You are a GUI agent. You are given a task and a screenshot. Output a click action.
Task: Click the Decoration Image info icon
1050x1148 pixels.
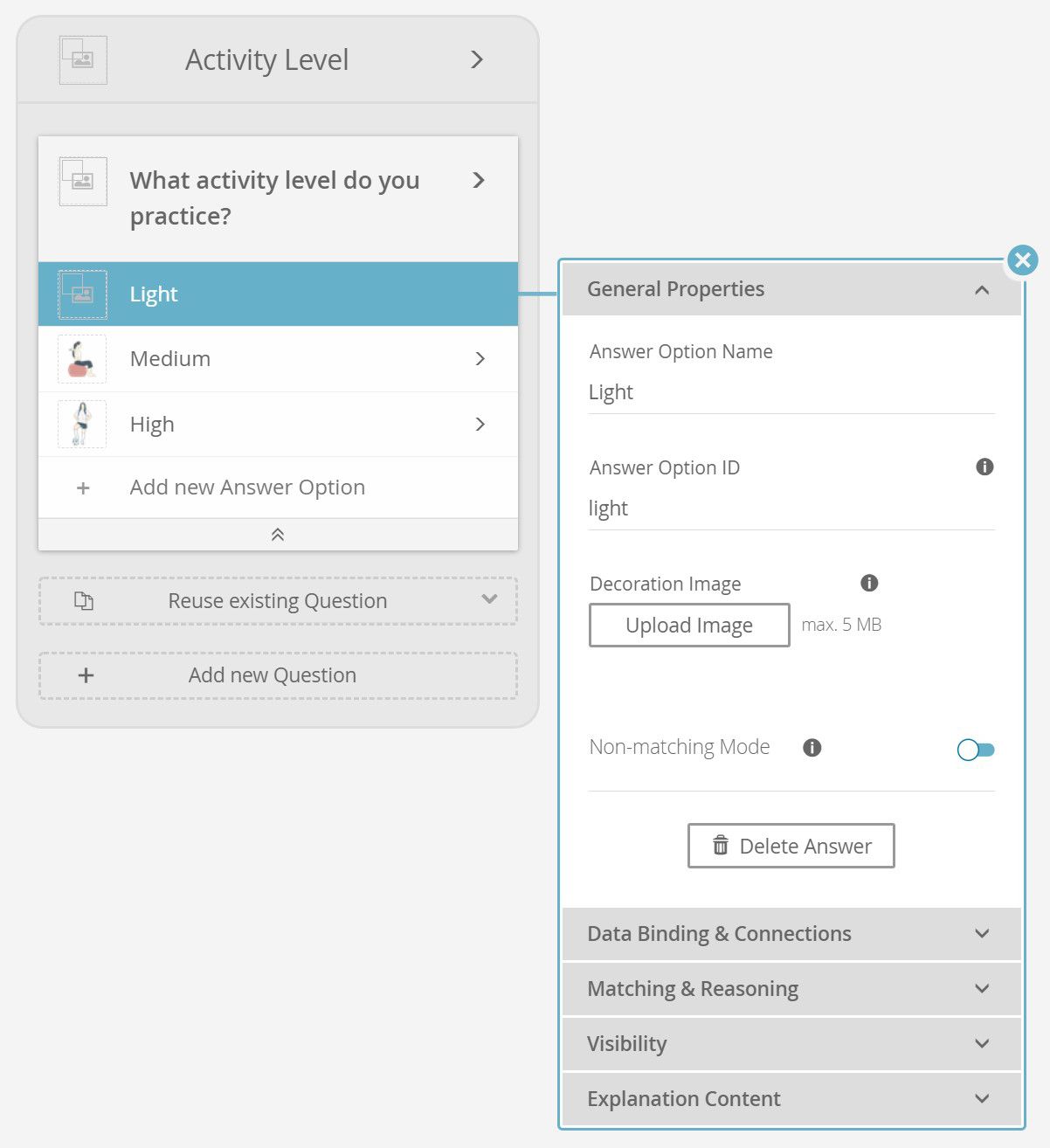coord(869,583)
